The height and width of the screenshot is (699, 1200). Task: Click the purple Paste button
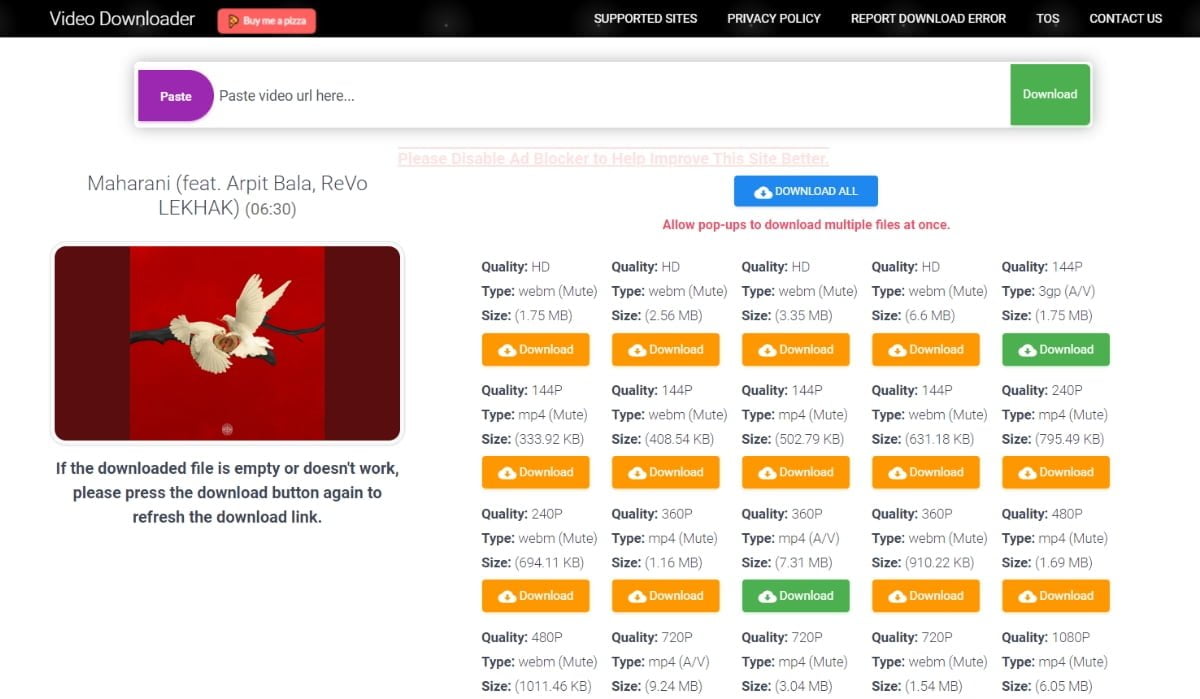click(x=175, y=95)
